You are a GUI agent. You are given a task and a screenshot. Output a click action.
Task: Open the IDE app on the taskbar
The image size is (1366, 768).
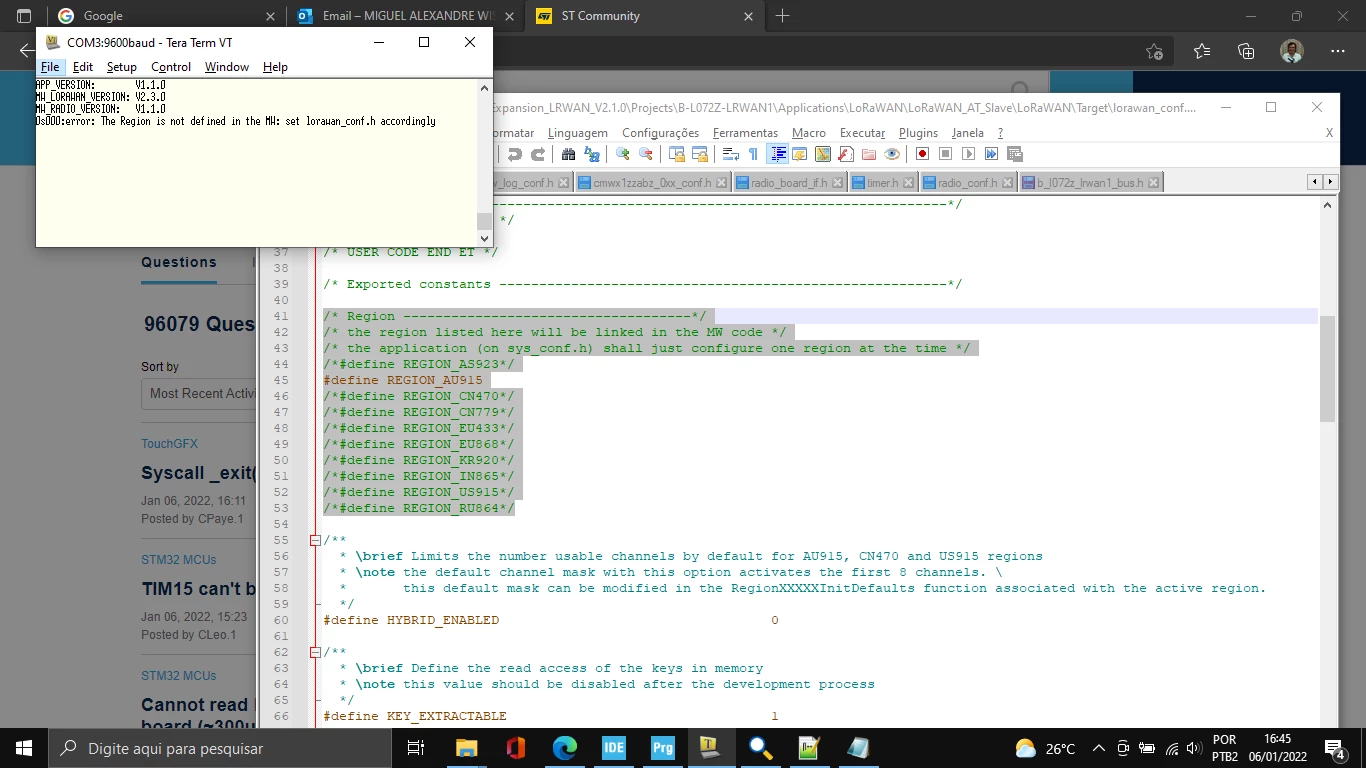click(x=613, y=748)
